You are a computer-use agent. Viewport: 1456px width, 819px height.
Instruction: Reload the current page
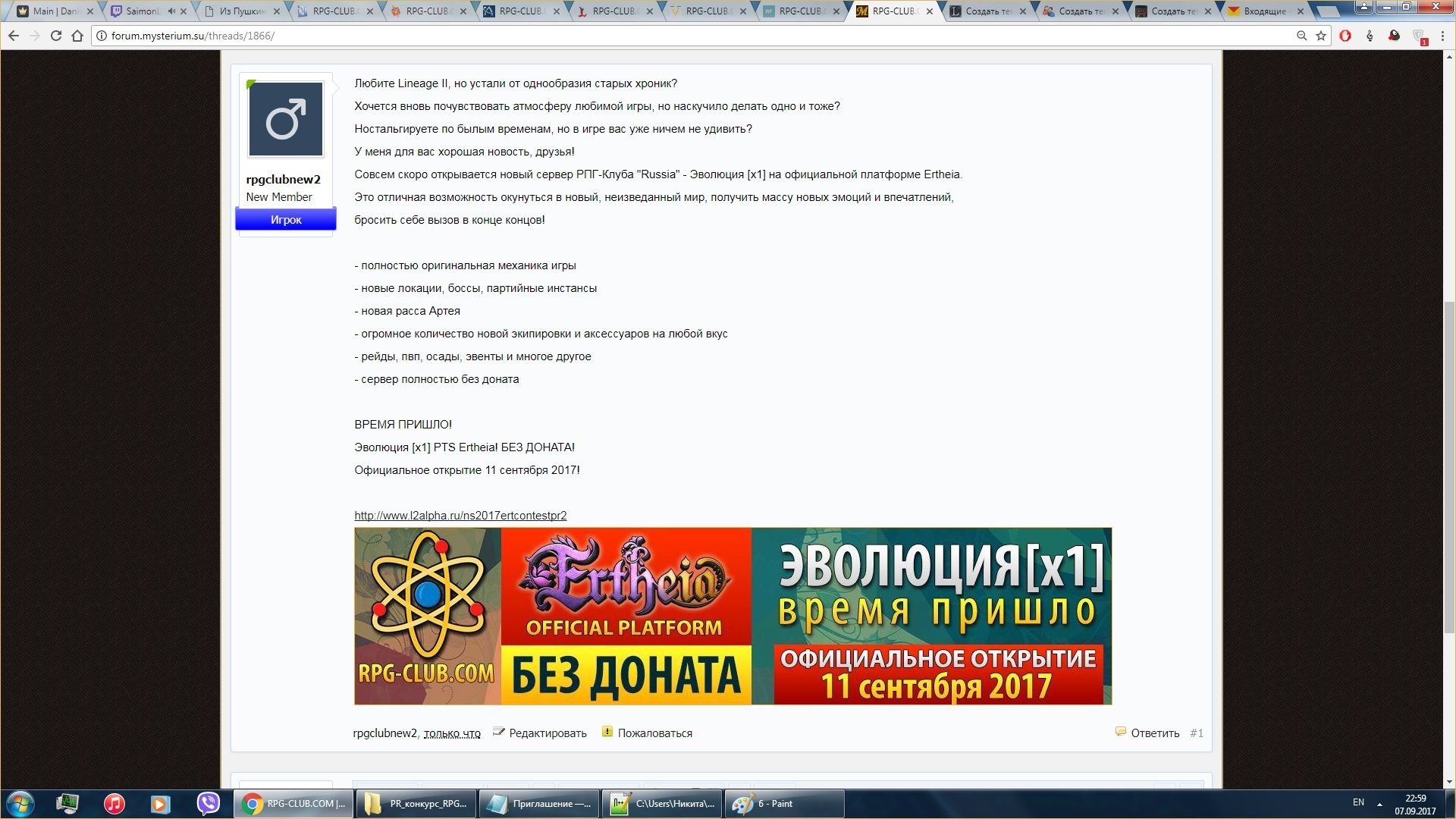point(55,36)
